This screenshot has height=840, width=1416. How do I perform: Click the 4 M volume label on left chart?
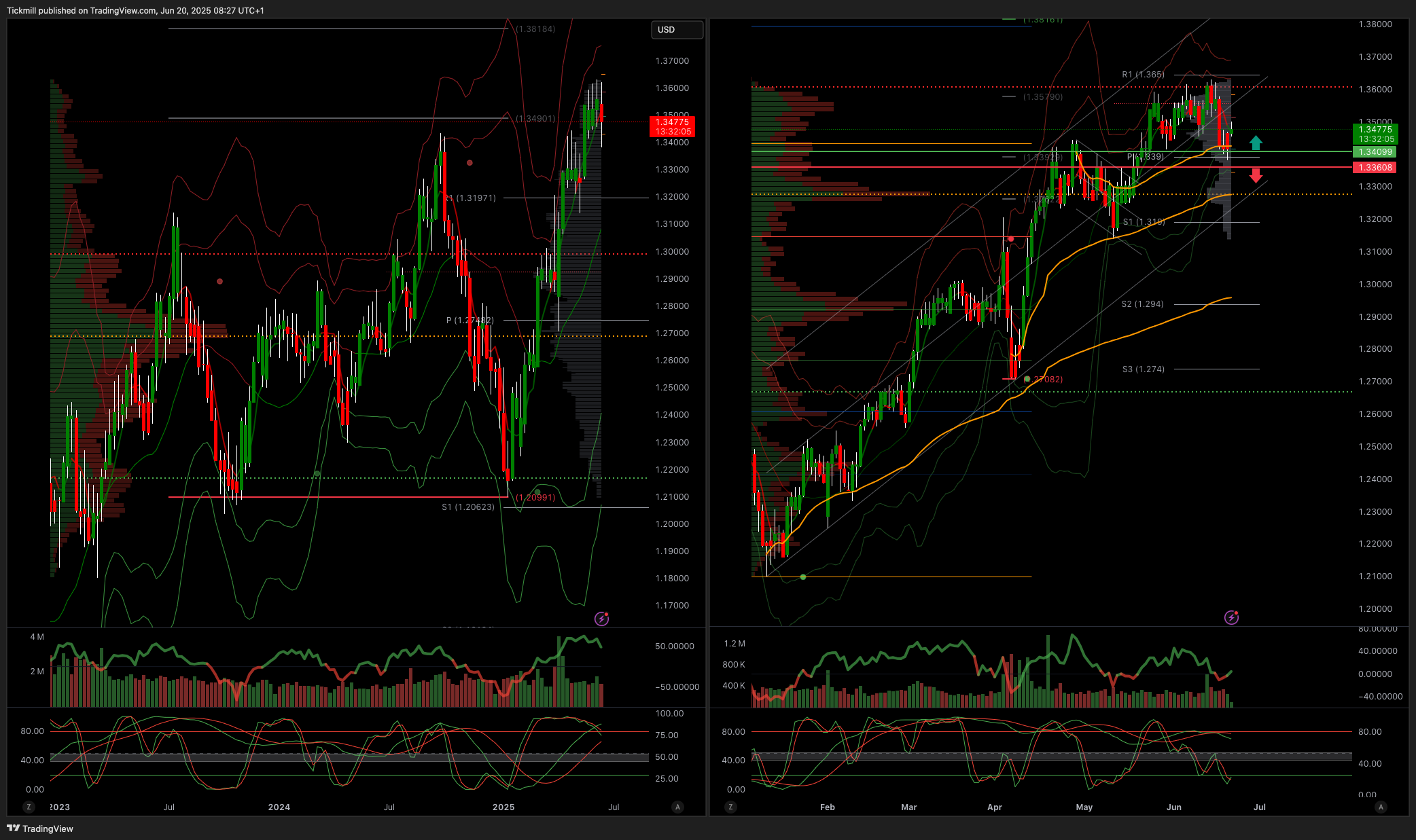pyautogui.click(x=37, y=637)
